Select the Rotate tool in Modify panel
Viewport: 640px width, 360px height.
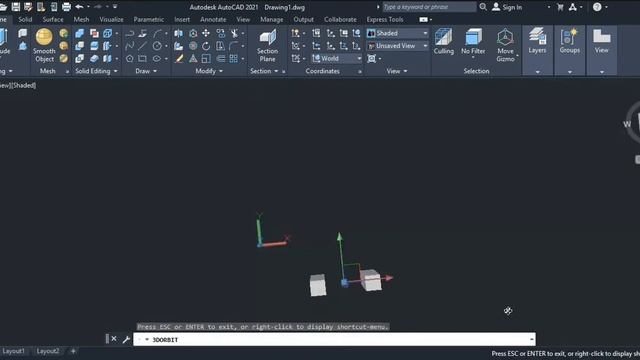click(x=206, y=46)
